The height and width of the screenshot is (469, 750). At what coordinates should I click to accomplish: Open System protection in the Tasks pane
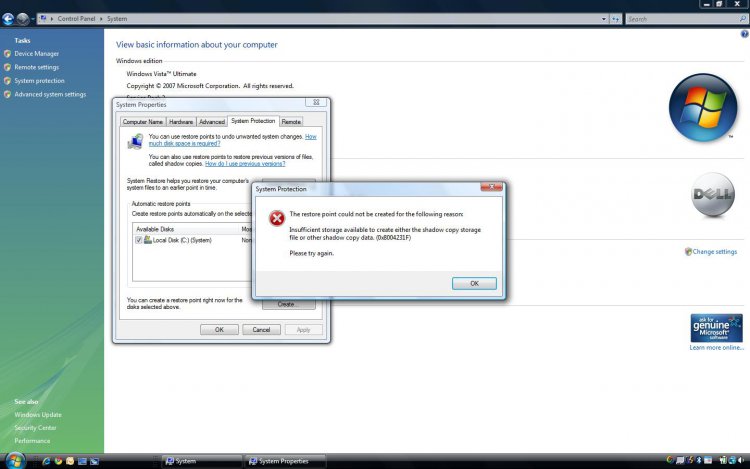[x=39, y=81]
